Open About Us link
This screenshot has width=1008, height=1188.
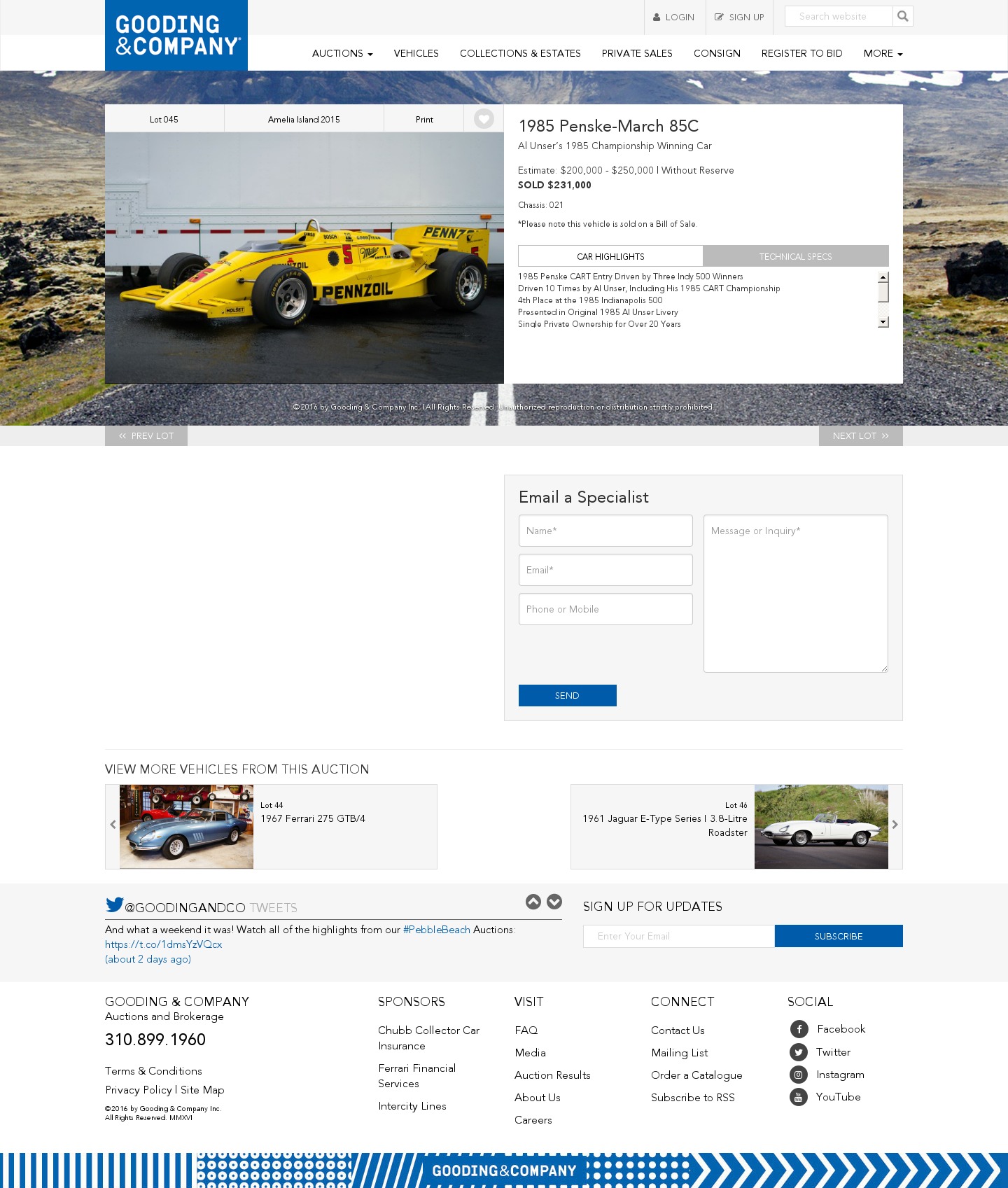(x=538, y=1098)
